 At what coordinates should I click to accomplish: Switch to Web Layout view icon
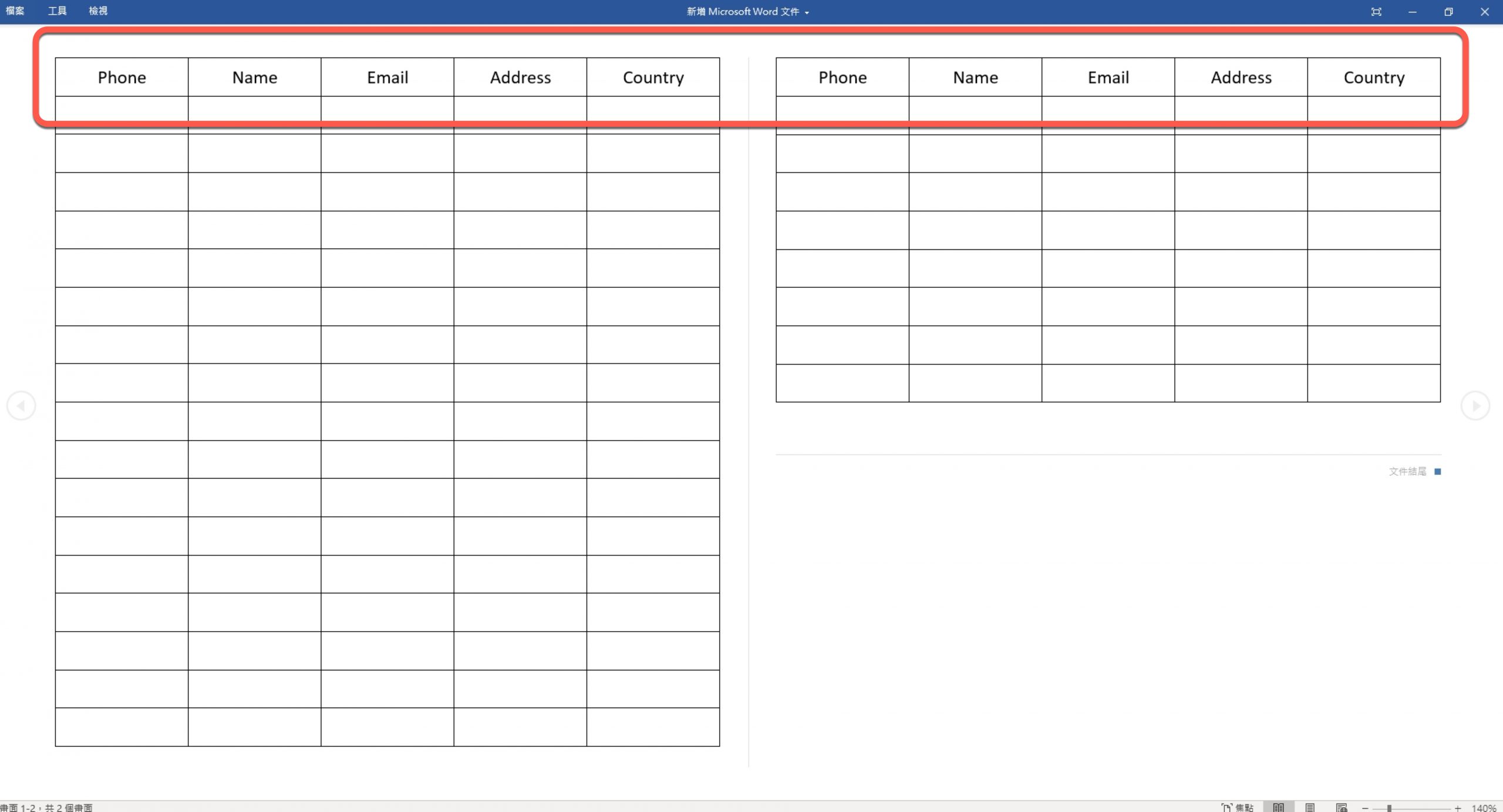(1342, 807)
